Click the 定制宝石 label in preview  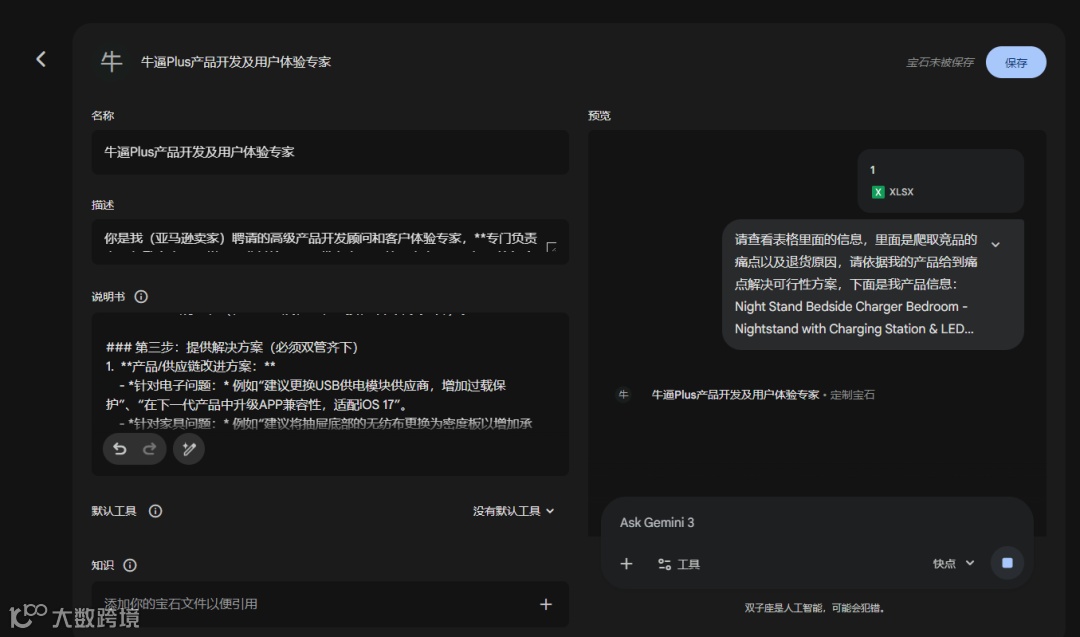[852, 395]
